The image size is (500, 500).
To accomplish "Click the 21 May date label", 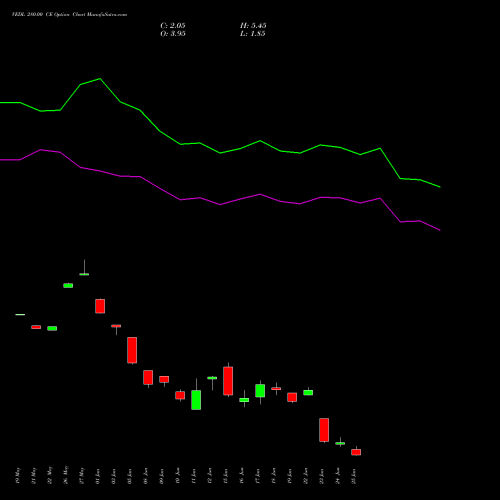I will coord(34,476).
